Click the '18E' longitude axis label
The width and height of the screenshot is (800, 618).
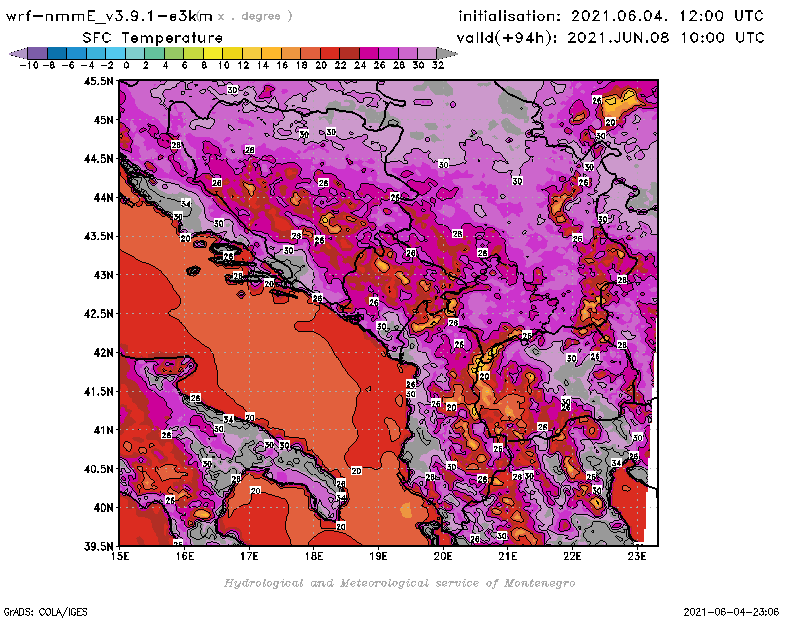(x=314, y=556)
